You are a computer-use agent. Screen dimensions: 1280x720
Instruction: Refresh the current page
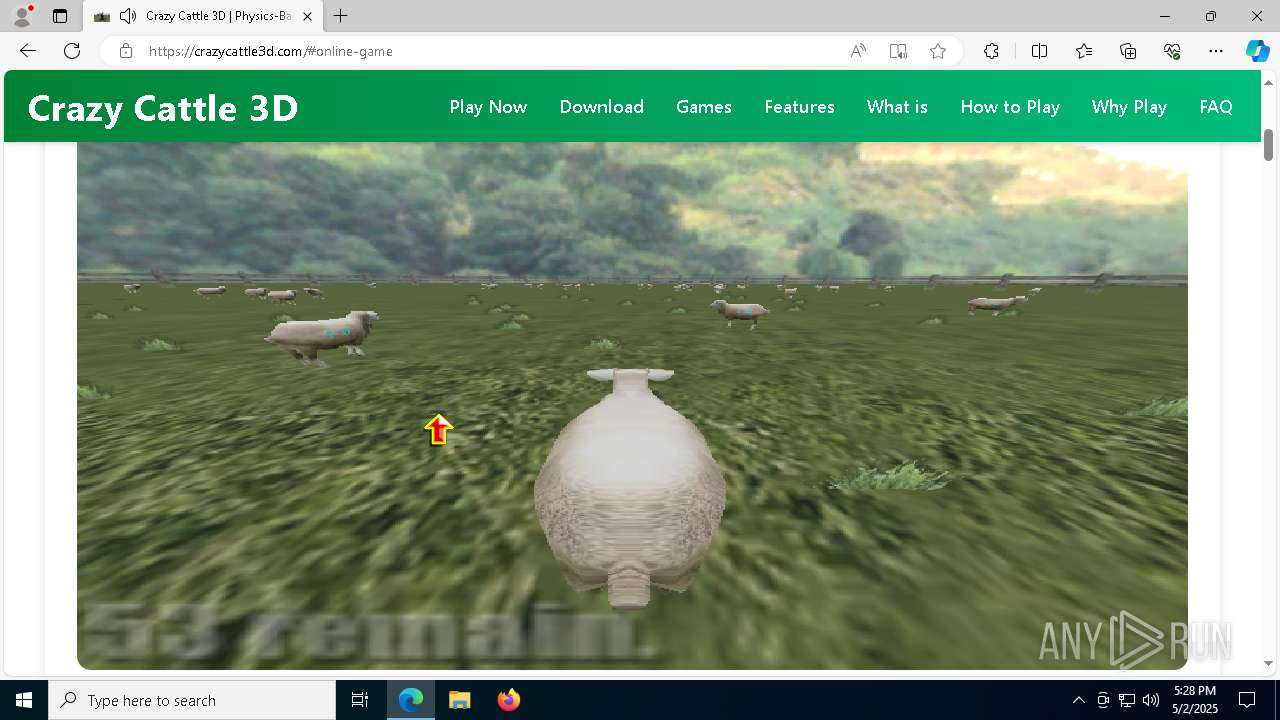point(72,51)
